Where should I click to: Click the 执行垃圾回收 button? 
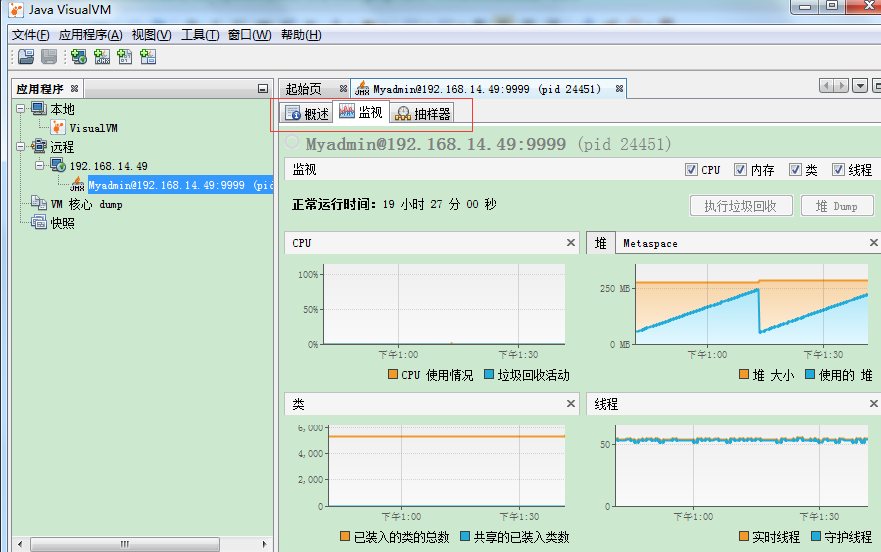[x=741, y=206]
